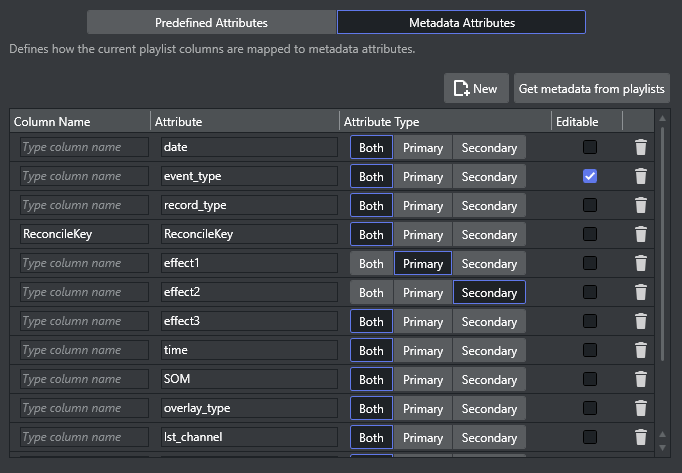Remove the SOM row with trash icon
Screen dimensions: 682x473
click(641, 380)
